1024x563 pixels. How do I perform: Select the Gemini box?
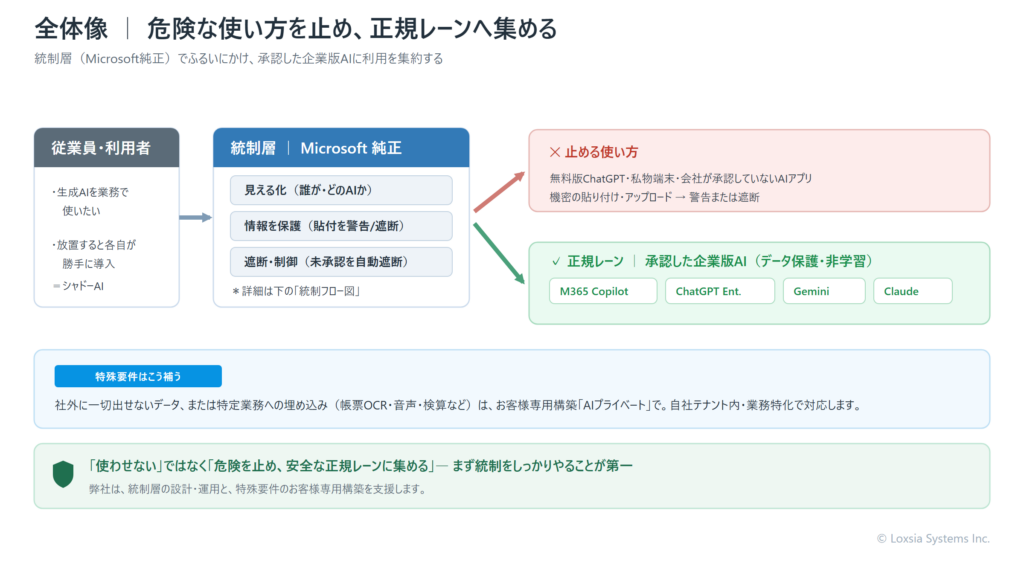pos(824,291)
